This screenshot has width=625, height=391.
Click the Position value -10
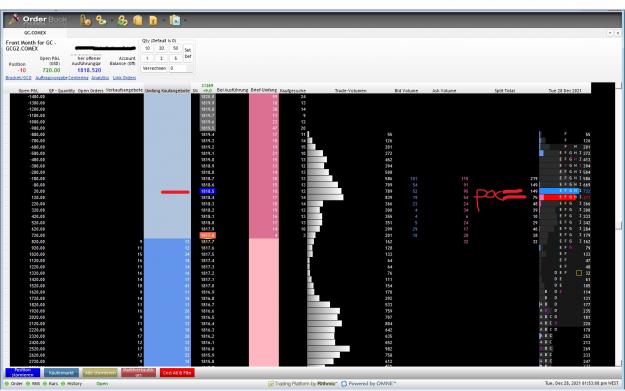point(22,70)
